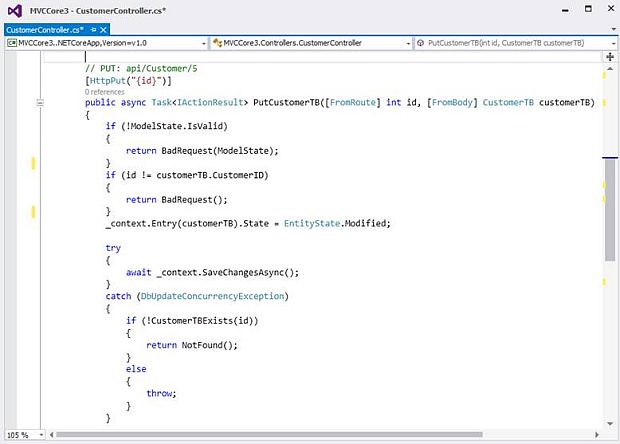Click '_context.Entry(customerTB).State' text
This screenshot has width=620, height=444.
(187, 223)
